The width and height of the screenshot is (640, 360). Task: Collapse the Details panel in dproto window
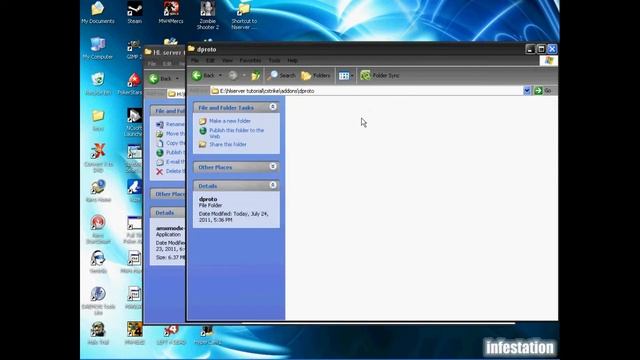pyautogui.click(x=273, y=185)
